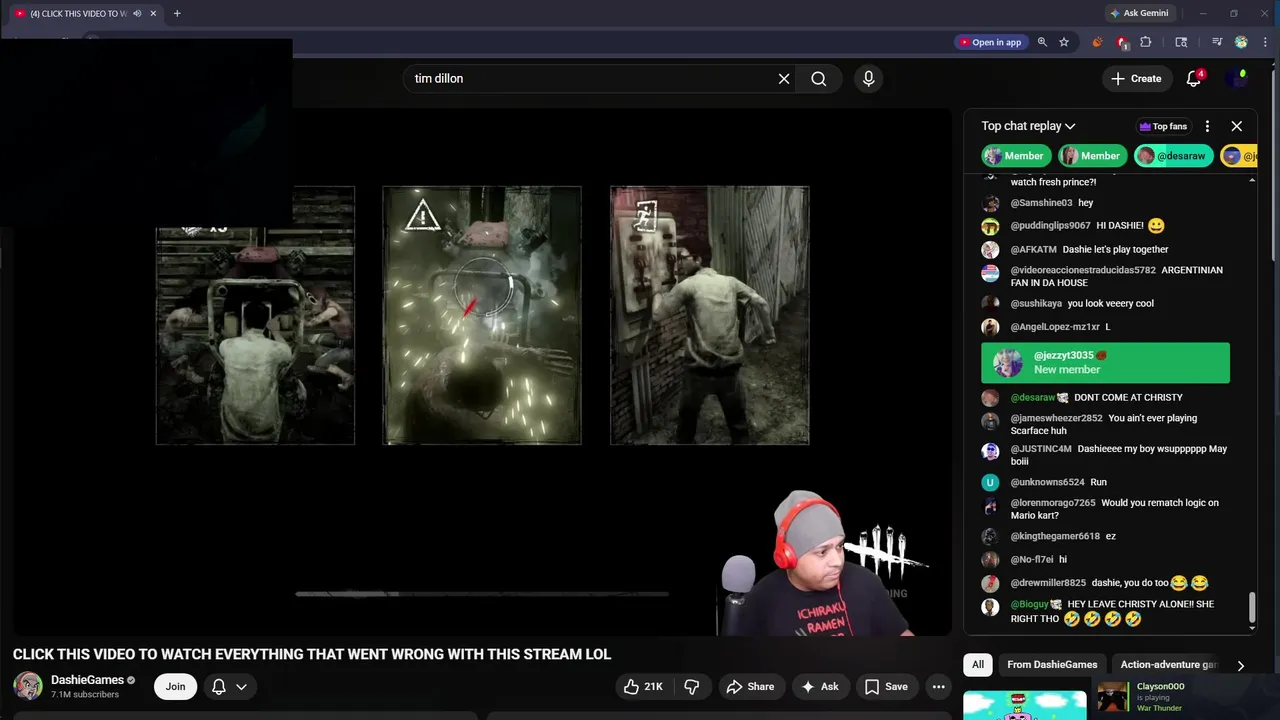Open YouTube notifications bell
This screenshot has height=720, width=1280.
pos(1194,79)
